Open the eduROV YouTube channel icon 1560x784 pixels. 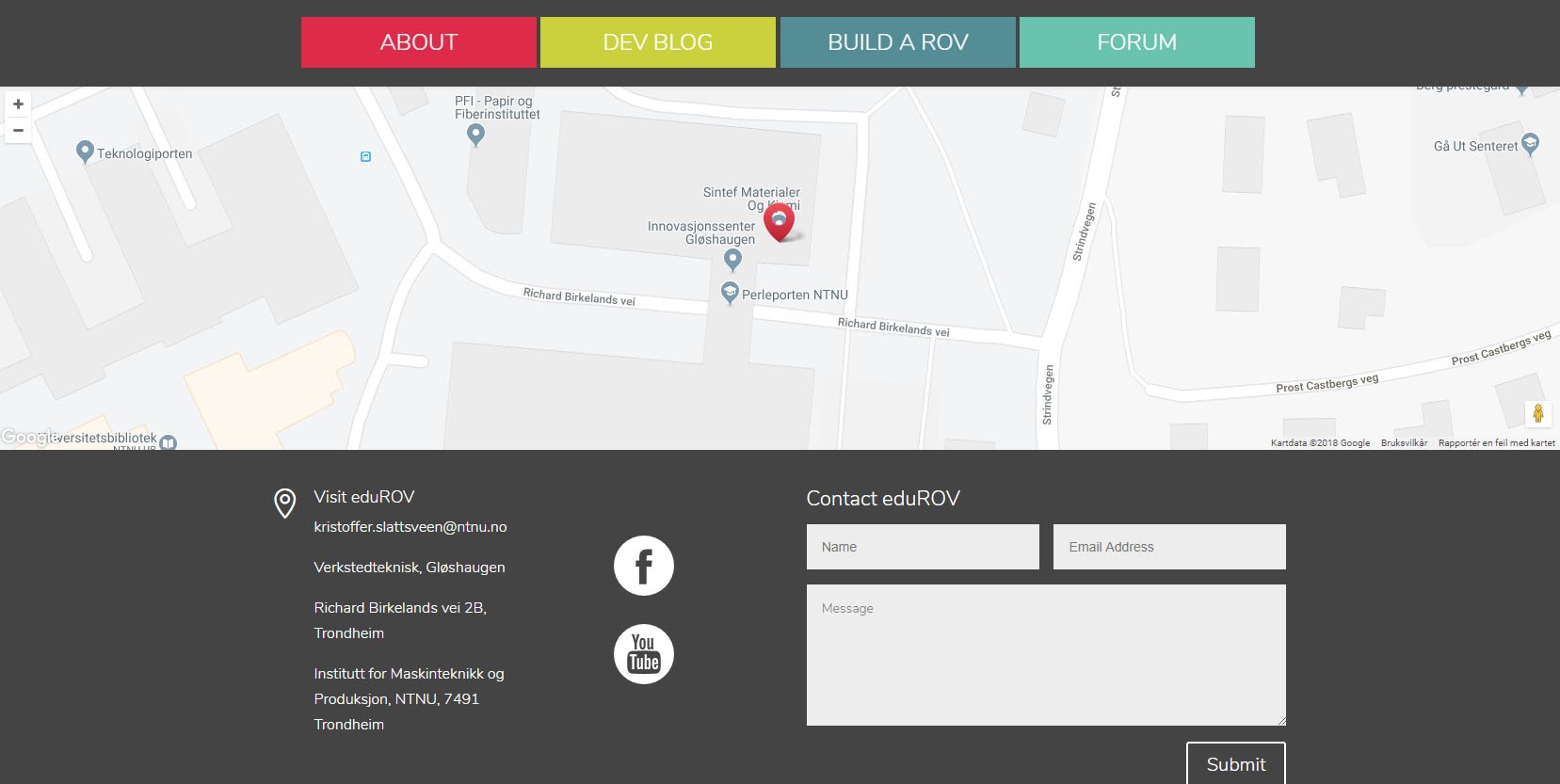[644, 654]
